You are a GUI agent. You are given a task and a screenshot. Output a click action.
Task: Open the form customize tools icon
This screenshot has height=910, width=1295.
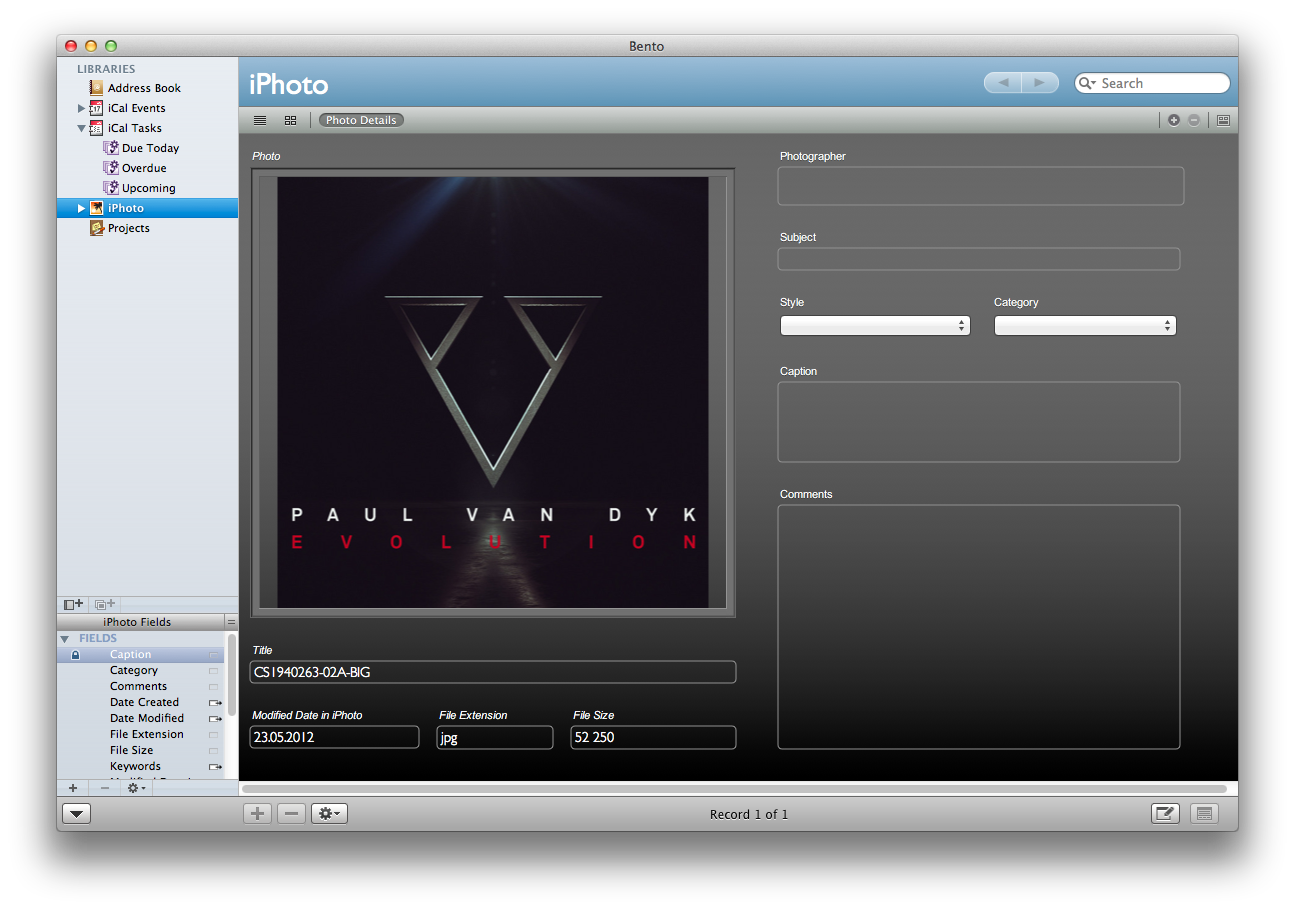1223,120
